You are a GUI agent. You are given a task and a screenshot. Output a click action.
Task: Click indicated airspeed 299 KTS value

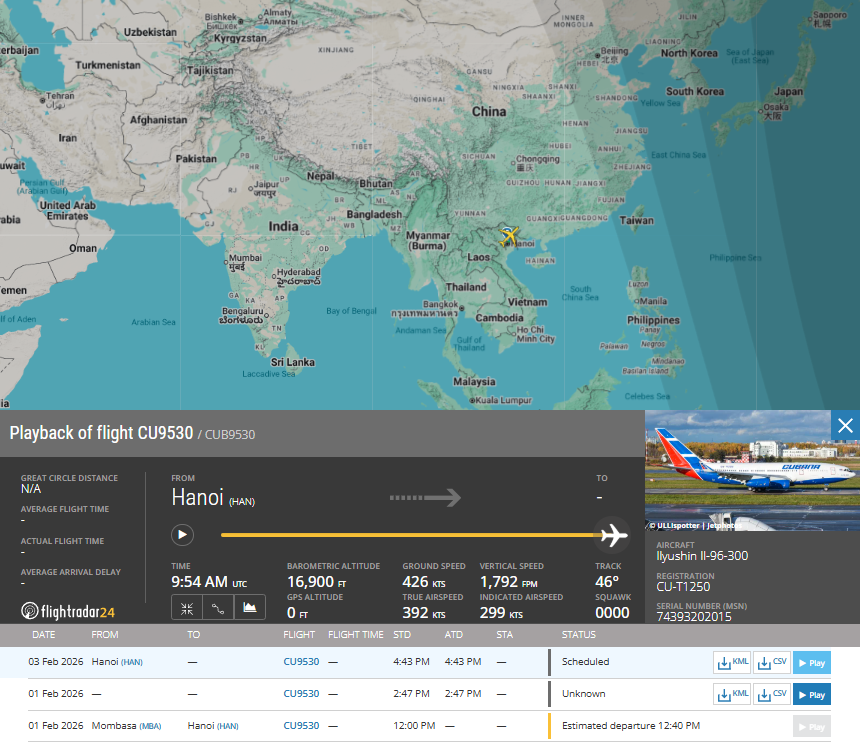(501, 613)
